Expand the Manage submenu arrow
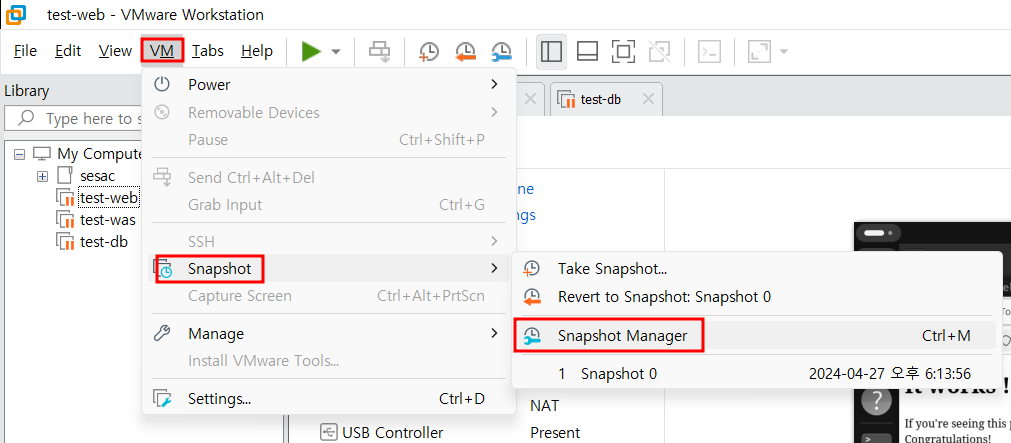Screen dimensions: 1011x443 coord(495,333)
